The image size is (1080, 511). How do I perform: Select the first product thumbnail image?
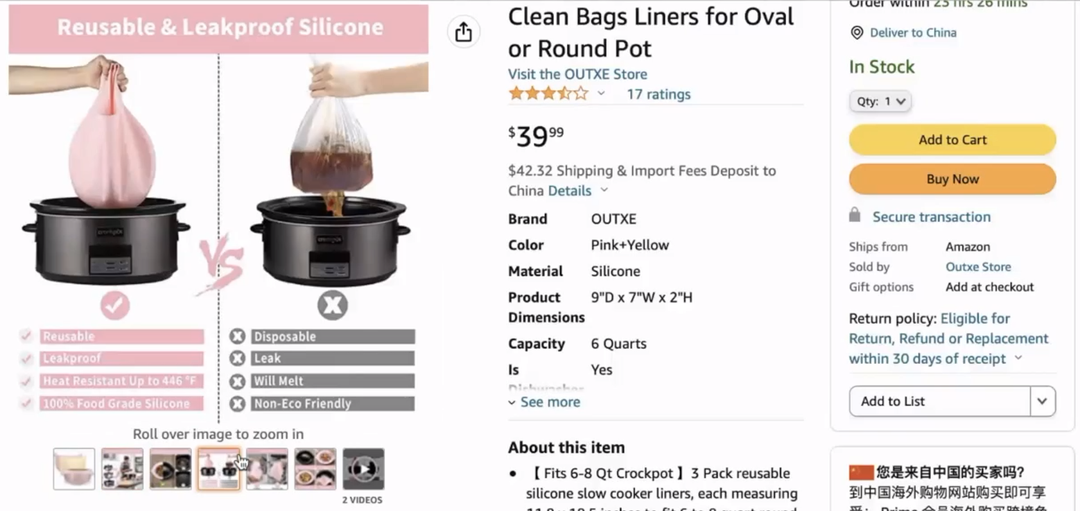(74, 469)
